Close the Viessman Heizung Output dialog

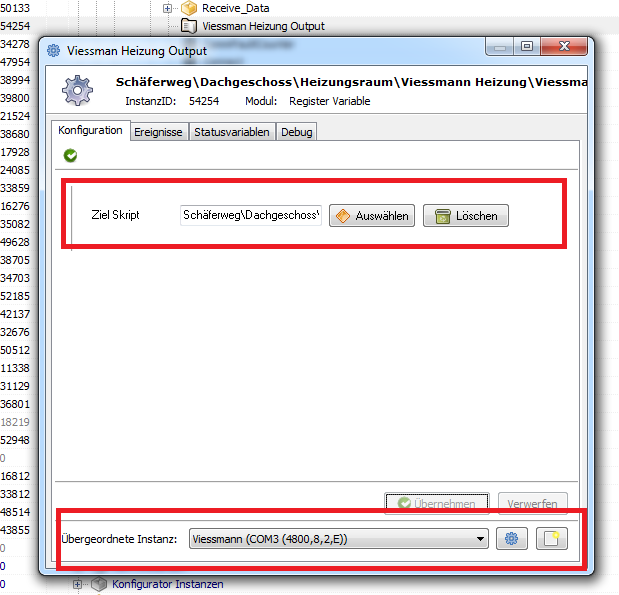pos(564,47)
